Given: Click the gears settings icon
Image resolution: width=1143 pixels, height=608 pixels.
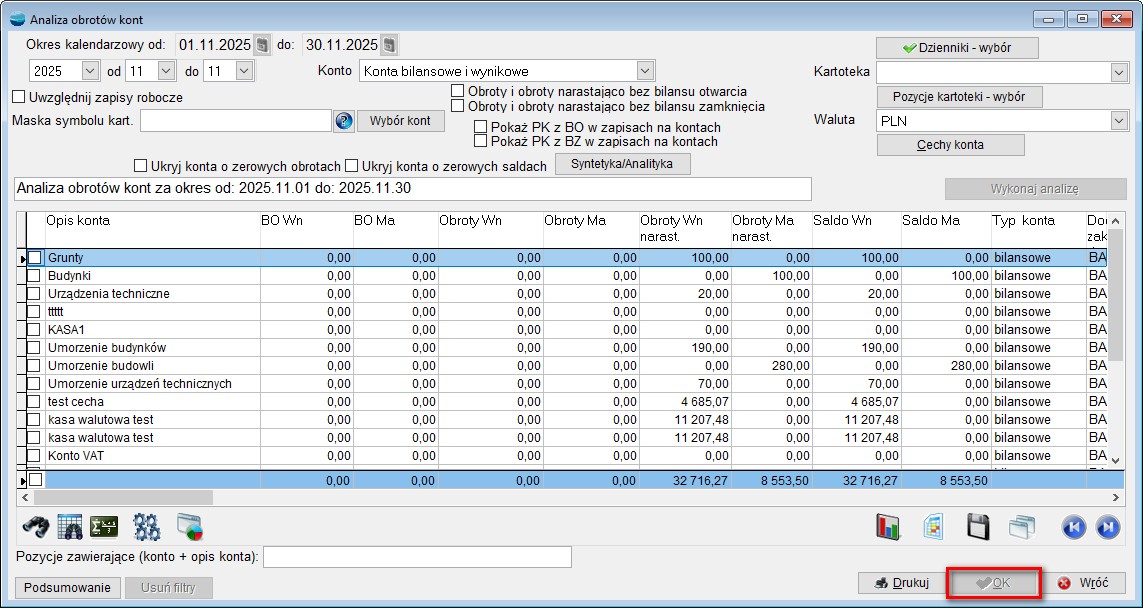Looking at the screenshot, I should pyautogui.click(x=147, y=526).
